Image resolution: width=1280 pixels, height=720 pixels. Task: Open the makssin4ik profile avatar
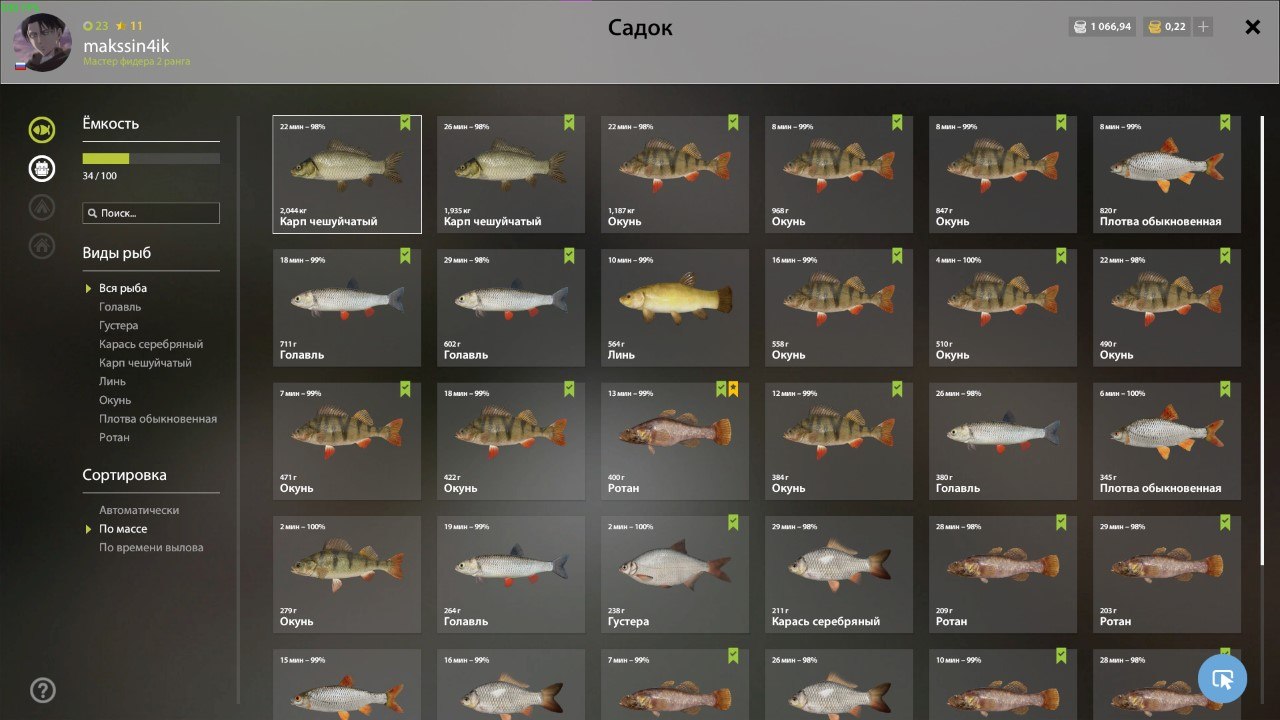coord(43,43)
